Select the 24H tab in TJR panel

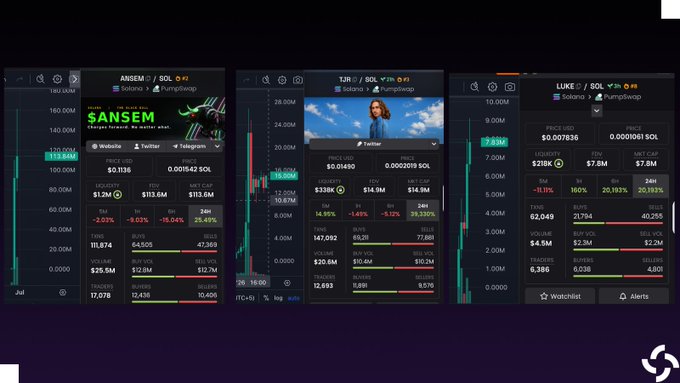point(423,210)
